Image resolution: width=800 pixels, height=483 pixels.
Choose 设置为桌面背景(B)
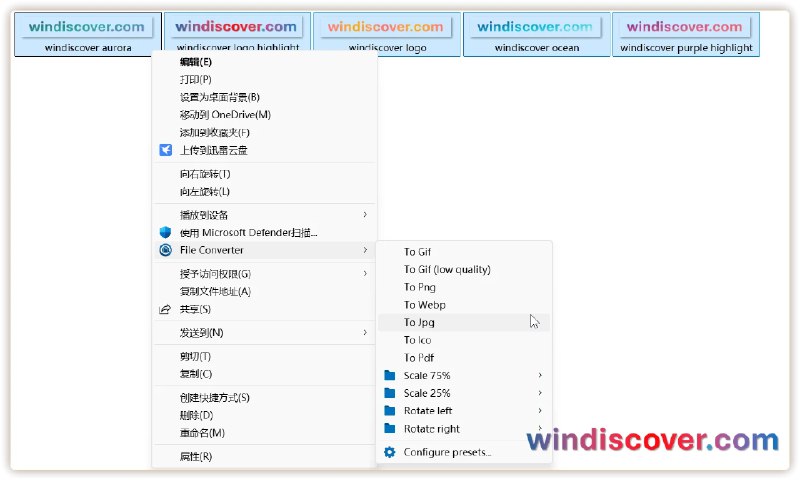click(264, 97)
